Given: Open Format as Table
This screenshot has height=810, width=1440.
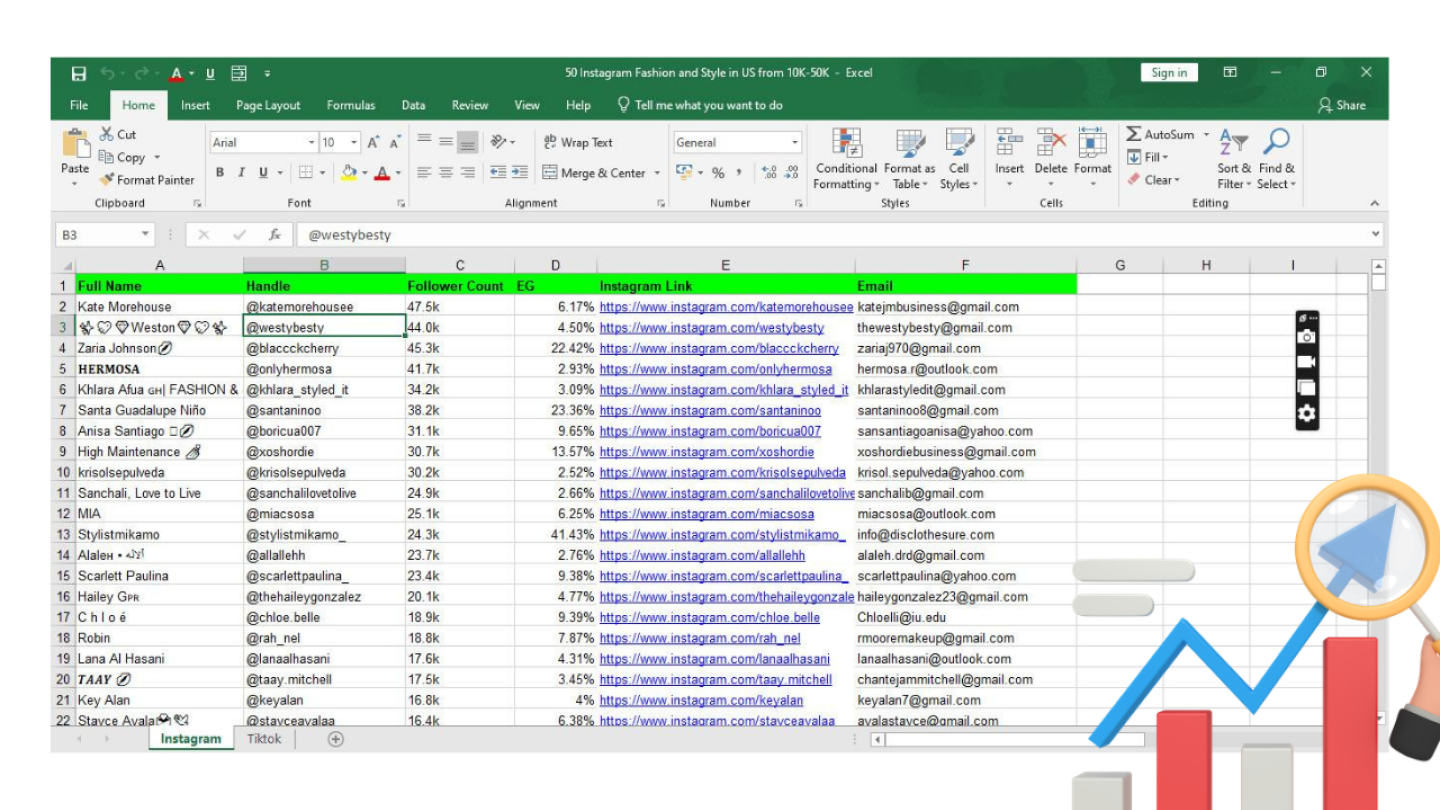Looking at the screenshot, I should [909, 159].
